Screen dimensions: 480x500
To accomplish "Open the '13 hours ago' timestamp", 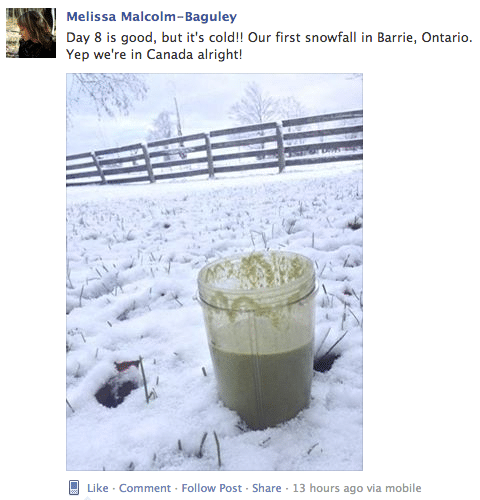I will tap(328, 488).
